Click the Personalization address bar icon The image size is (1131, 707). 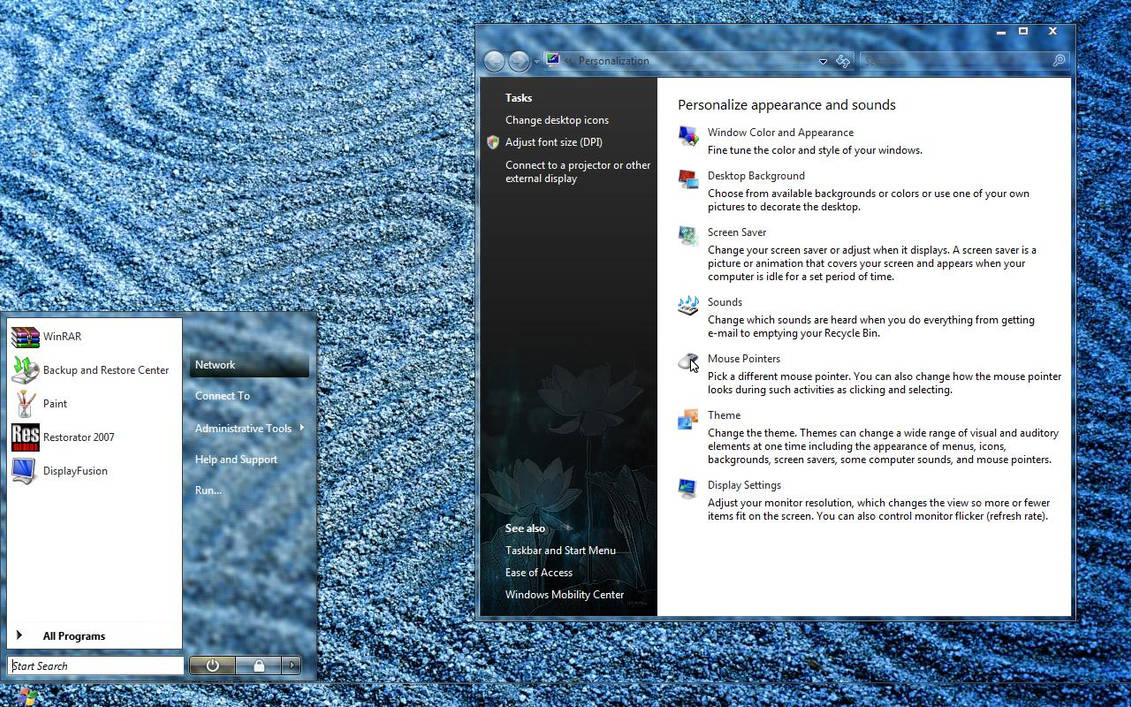pyautogui.click(x=553, y=60)
